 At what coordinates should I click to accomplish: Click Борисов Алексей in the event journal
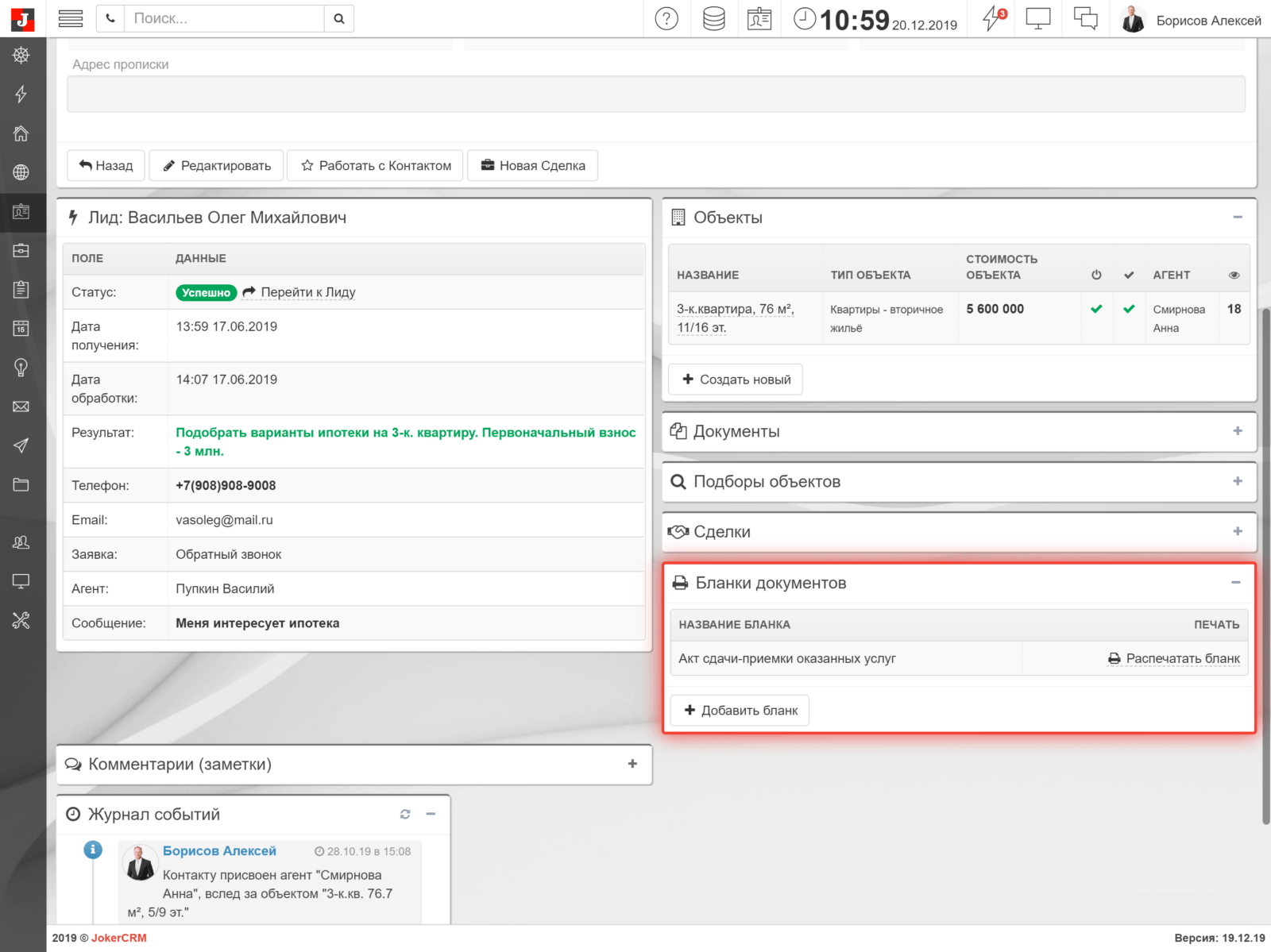pyautogui.click(x=219, y=850)
